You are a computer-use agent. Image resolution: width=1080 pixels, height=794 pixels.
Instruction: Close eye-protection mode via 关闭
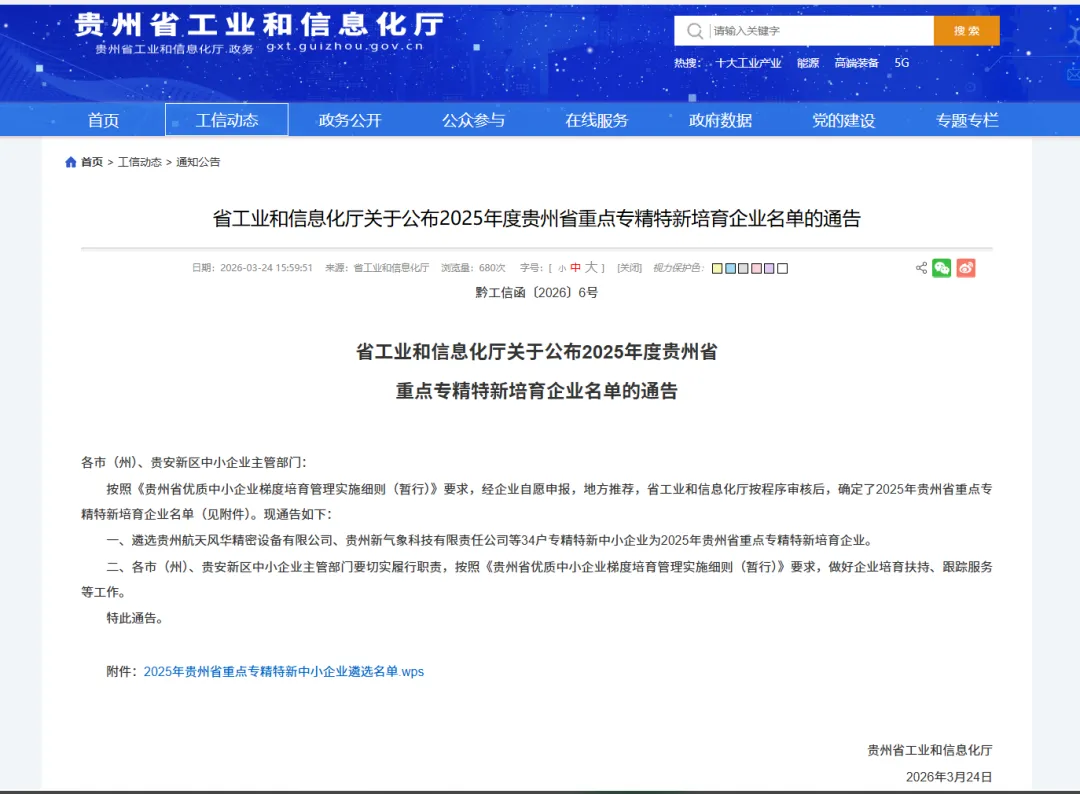click(631, 267)
